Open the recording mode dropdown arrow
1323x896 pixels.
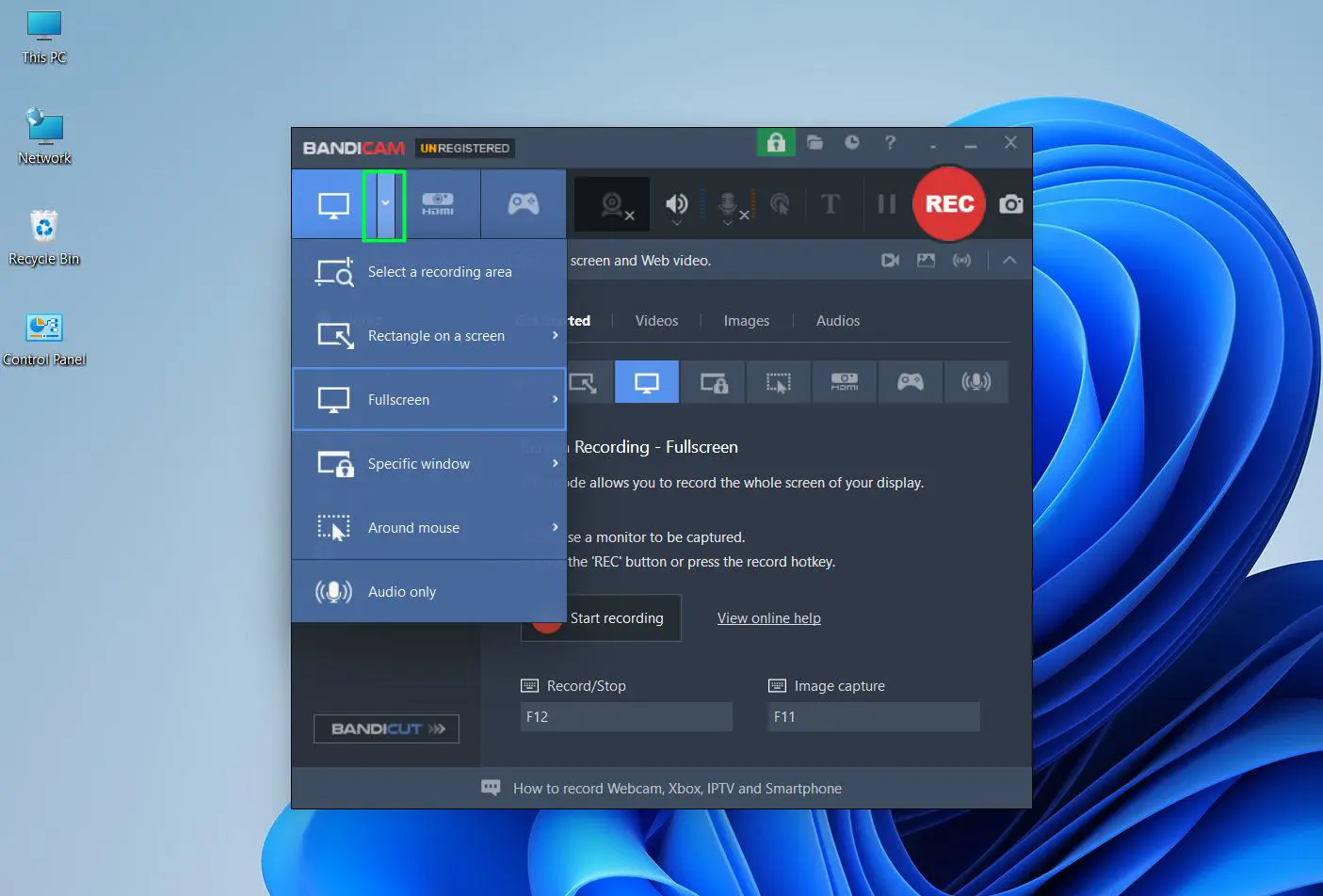pyautogui.click(x=385, y=203)
